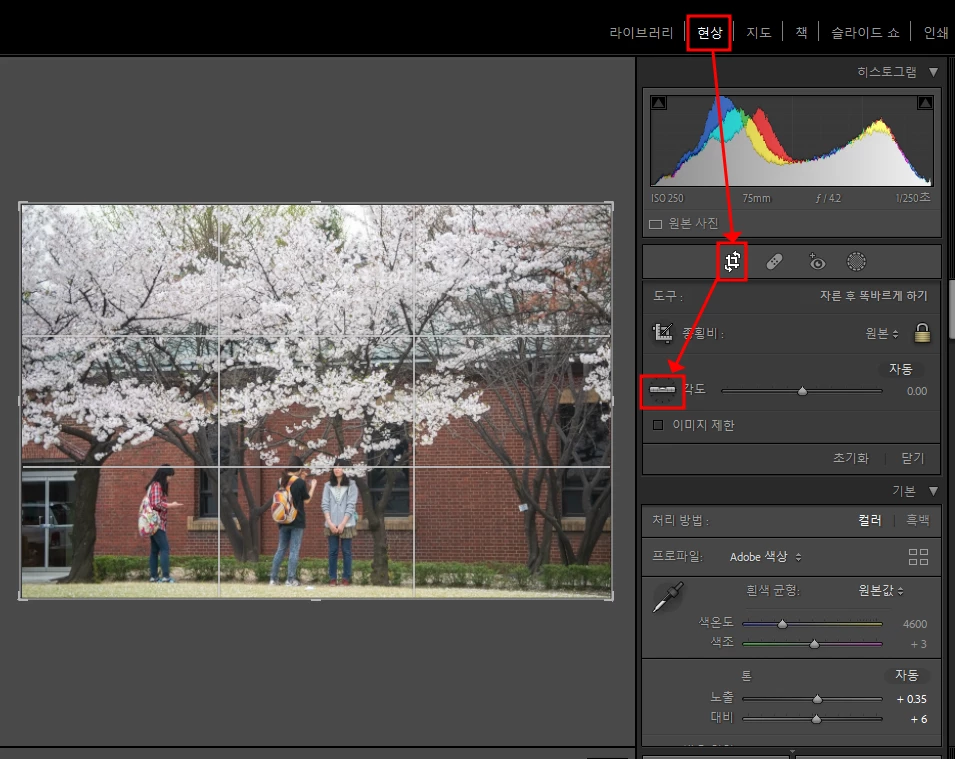955x759 pixels.
Task: Toggle shadow clipping indicator in histogram
Action: point(658,102)
